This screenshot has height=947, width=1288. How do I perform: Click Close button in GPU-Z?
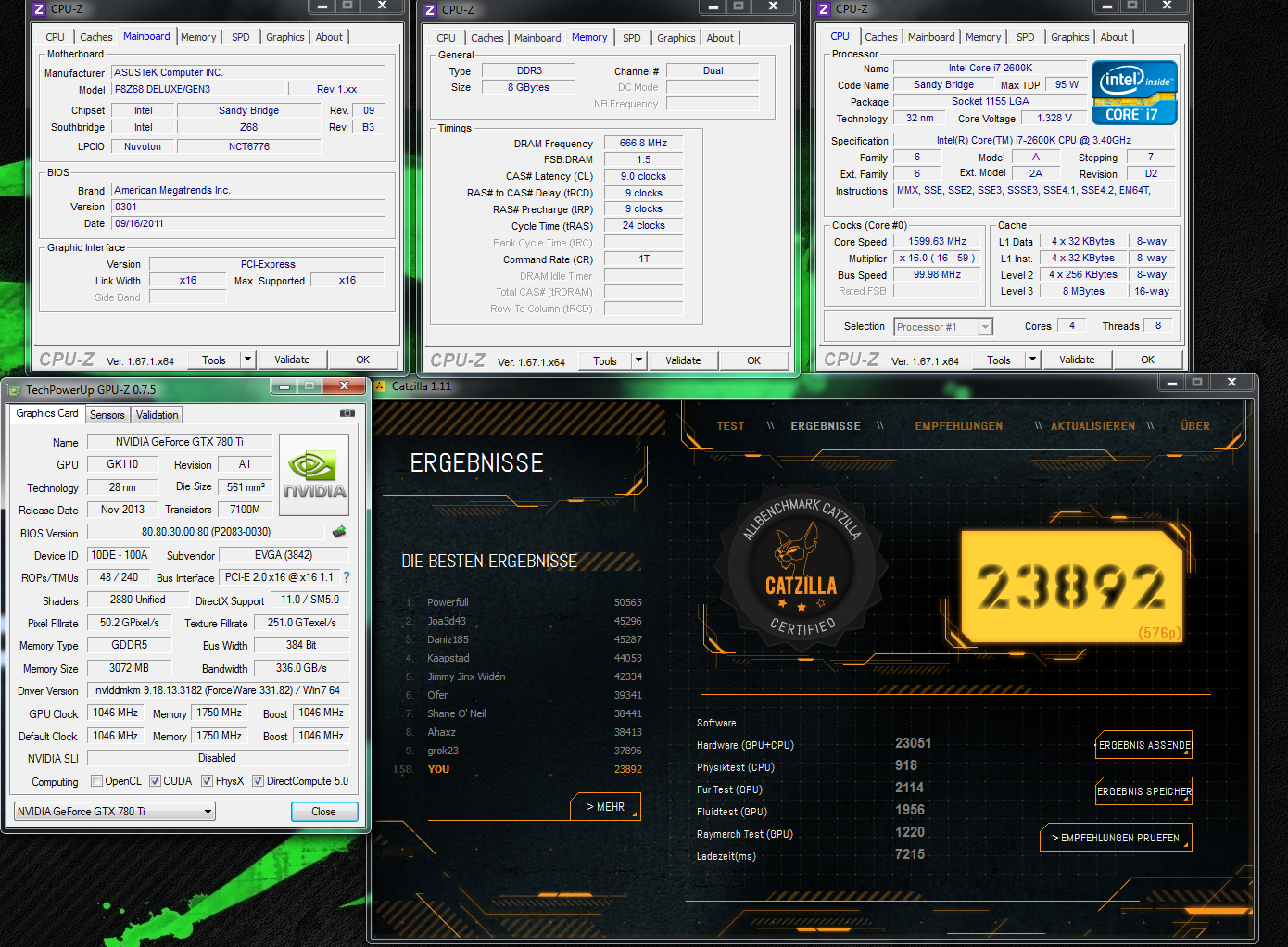tap(323, 812)
